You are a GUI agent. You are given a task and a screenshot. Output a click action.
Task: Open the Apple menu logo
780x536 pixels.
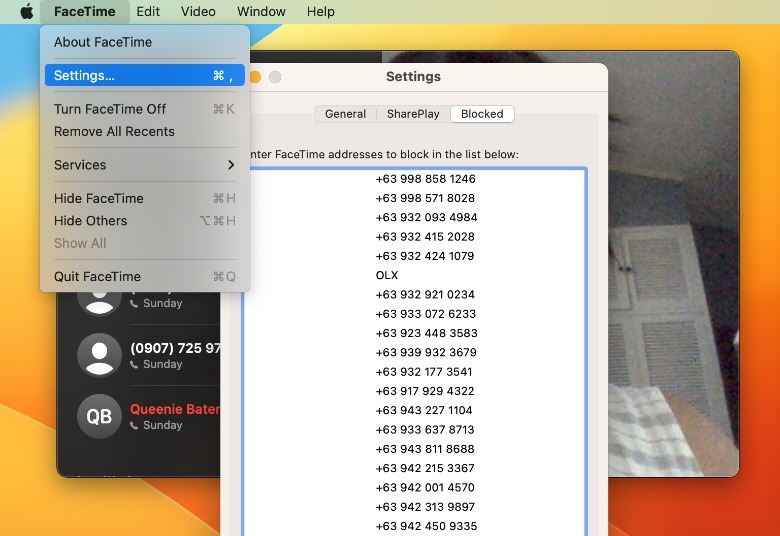point(27,12)
